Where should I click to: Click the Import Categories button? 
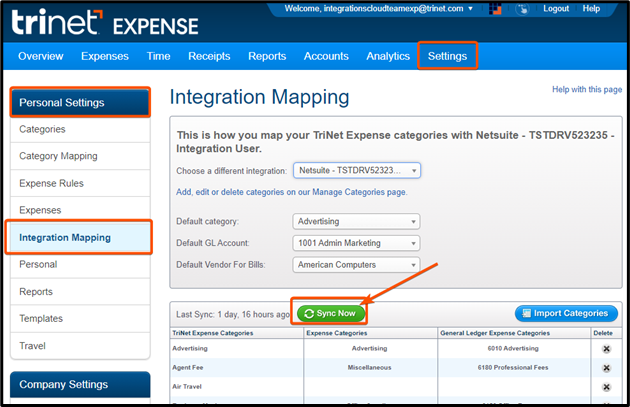coord(566,313)
